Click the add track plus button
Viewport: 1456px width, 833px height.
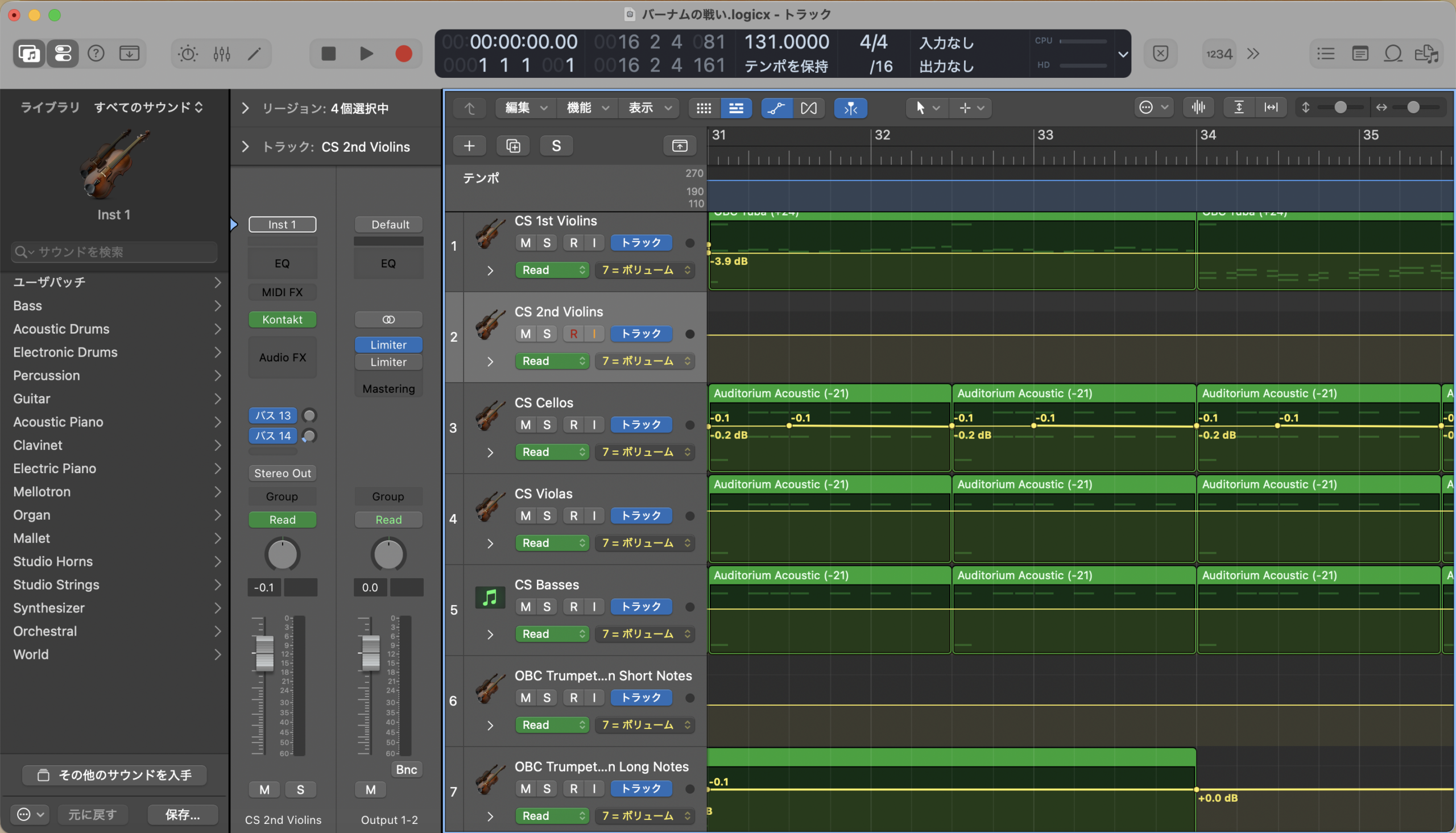coord(470,146)
